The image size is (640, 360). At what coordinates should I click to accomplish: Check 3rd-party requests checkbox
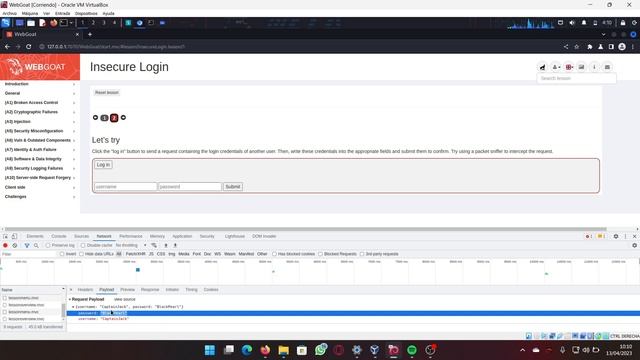click(x=362, y=254)
